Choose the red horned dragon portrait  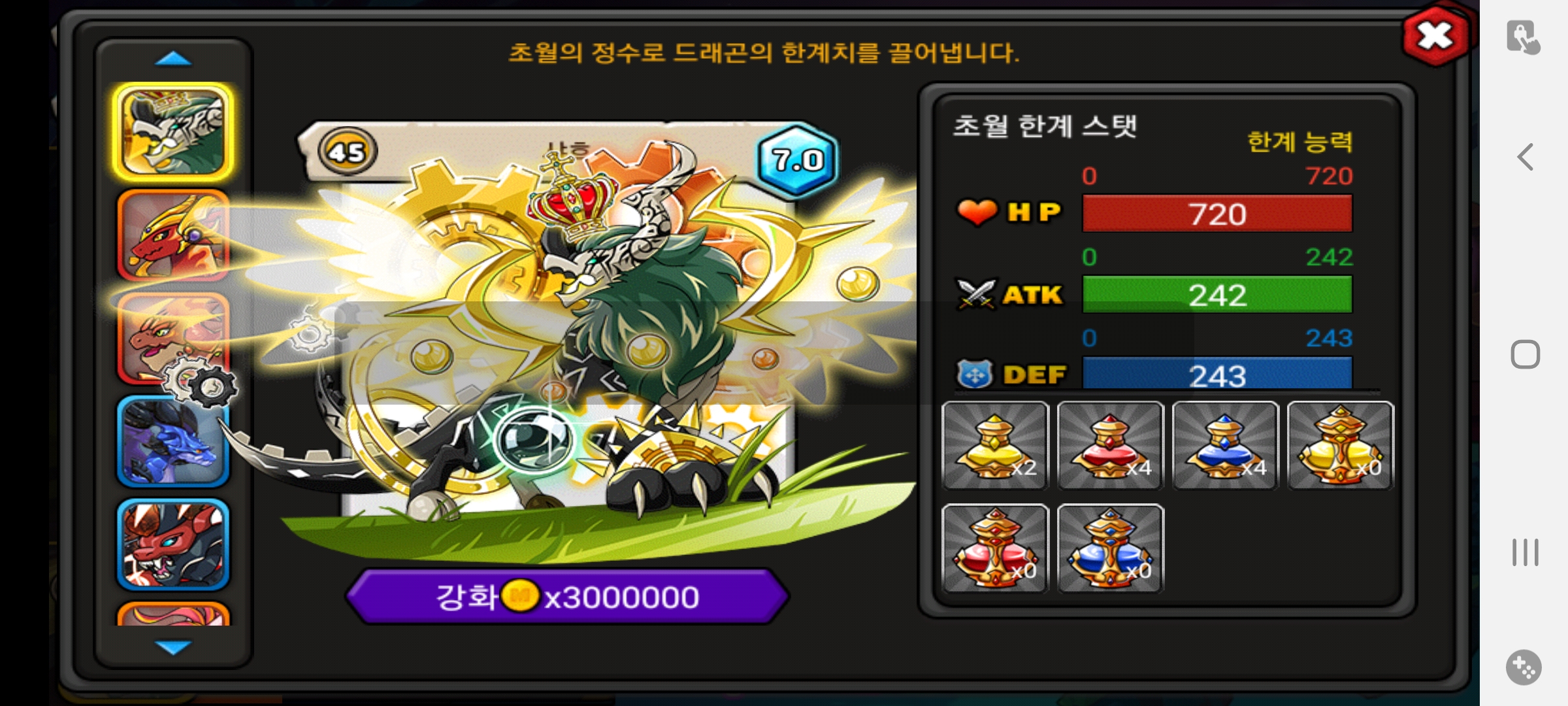pyautogui.click(x=173, y=545)
